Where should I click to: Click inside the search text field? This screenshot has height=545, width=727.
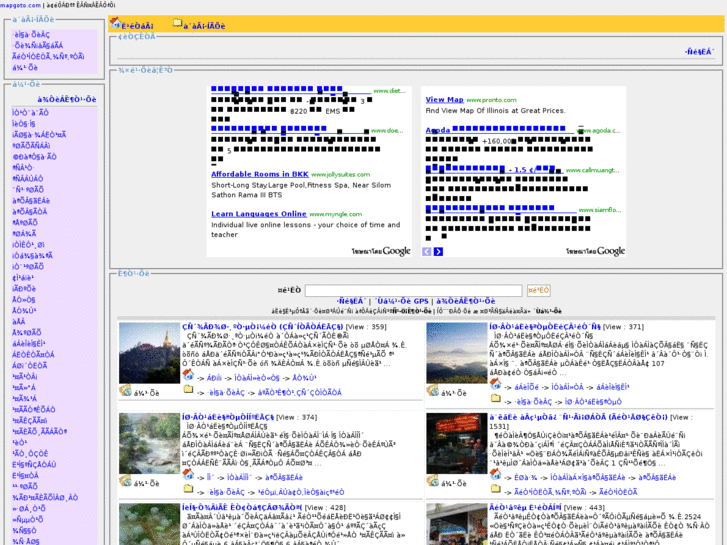(x=412, y=290)
